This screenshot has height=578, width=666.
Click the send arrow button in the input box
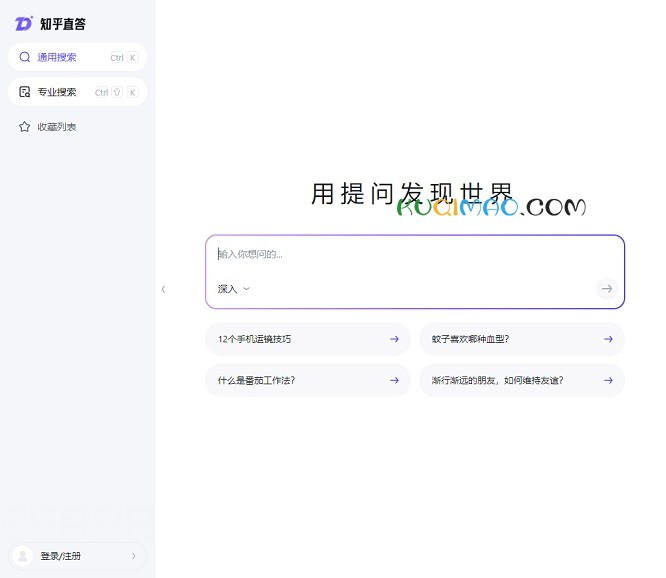click(x=607, y=289)
